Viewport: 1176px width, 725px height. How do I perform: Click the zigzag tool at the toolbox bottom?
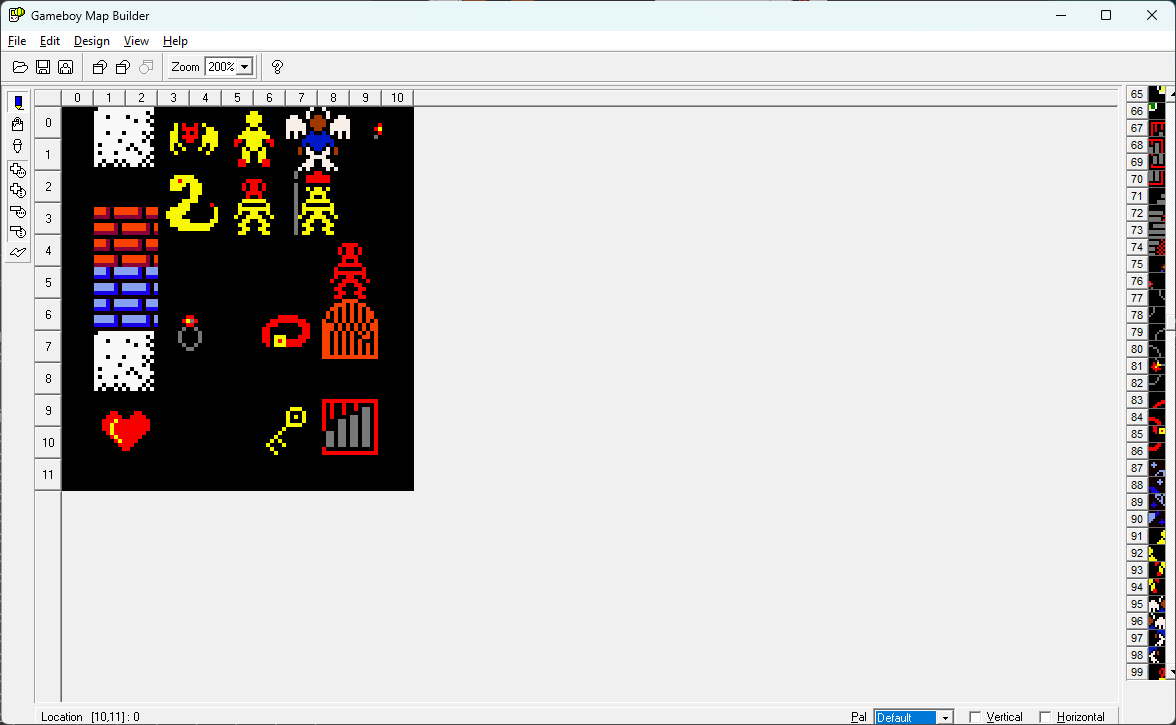(18, 253)
